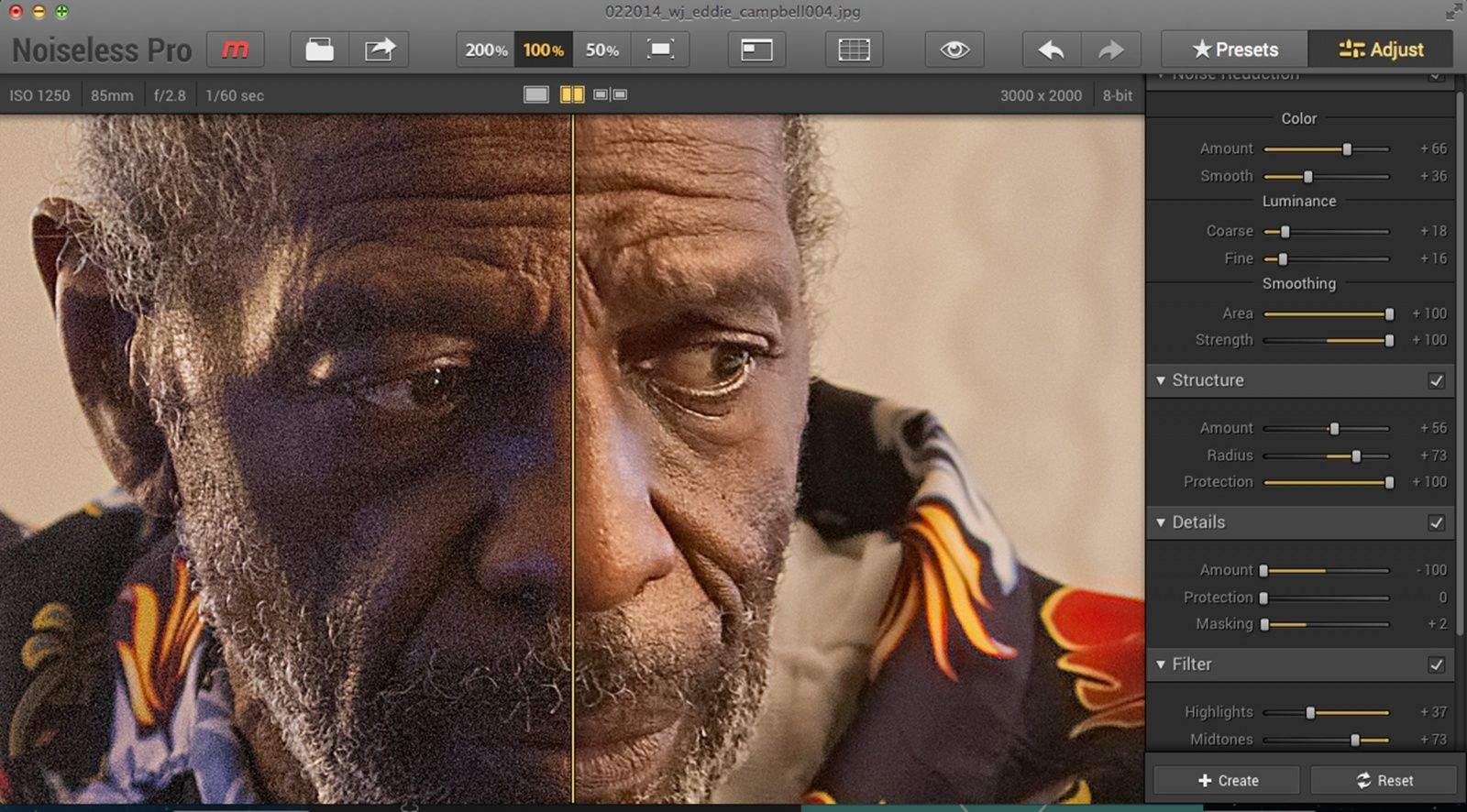This screenshot has width=1467, height=812.
Task: Uncheck the Structure section checkbox
Action: point(1436,380)
